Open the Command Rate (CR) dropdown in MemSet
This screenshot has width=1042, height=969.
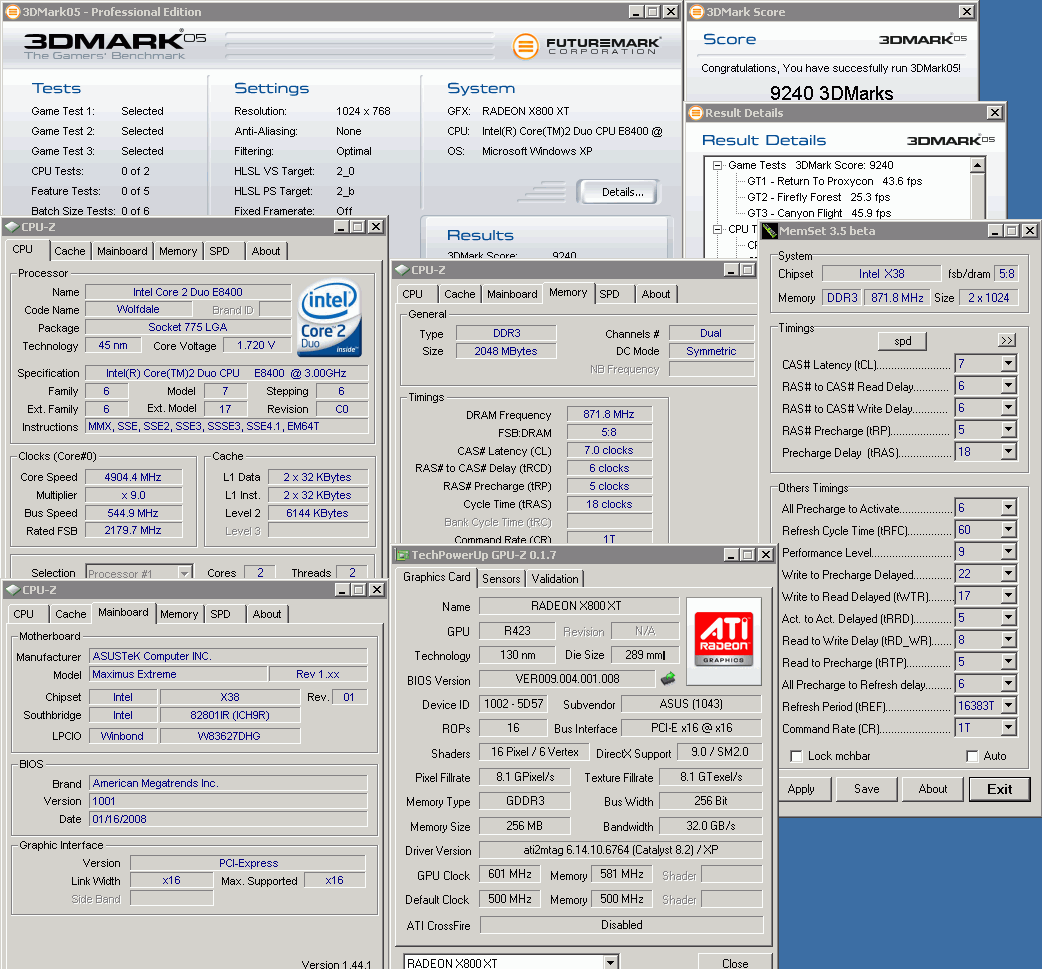pyautogui.click(x=1009, y=727)
